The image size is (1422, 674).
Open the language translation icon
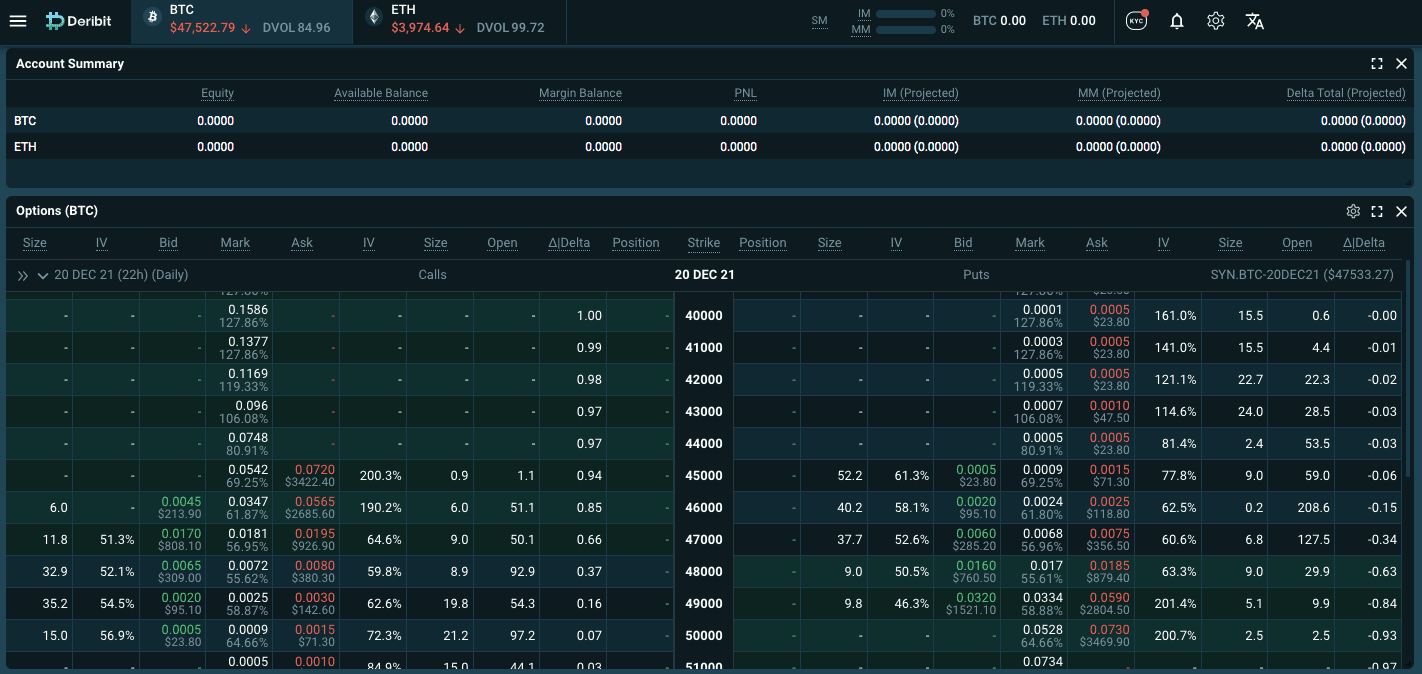coord(1255,21)
